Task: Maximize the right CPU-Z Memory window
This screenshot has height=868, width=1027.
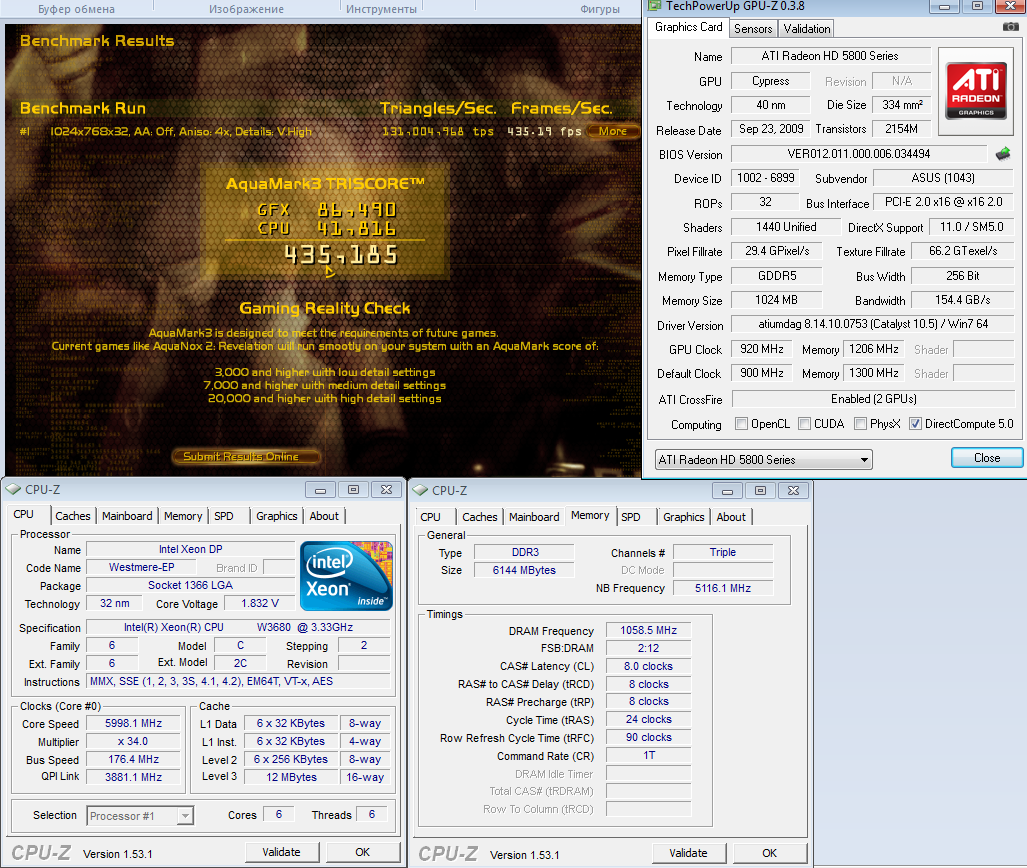Action: 760,491
